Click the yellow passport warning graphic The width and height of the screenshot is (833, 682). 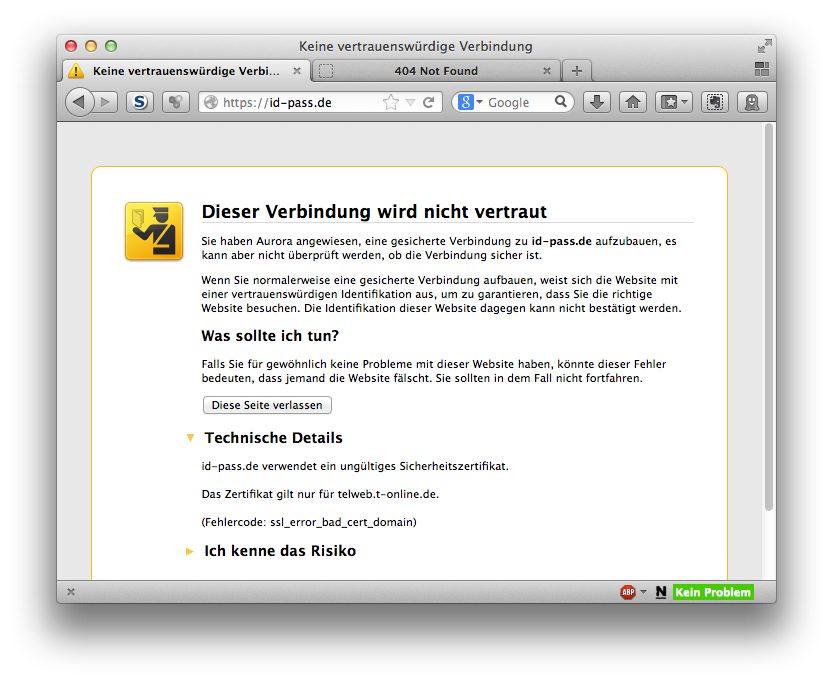(x=153, y=231)
